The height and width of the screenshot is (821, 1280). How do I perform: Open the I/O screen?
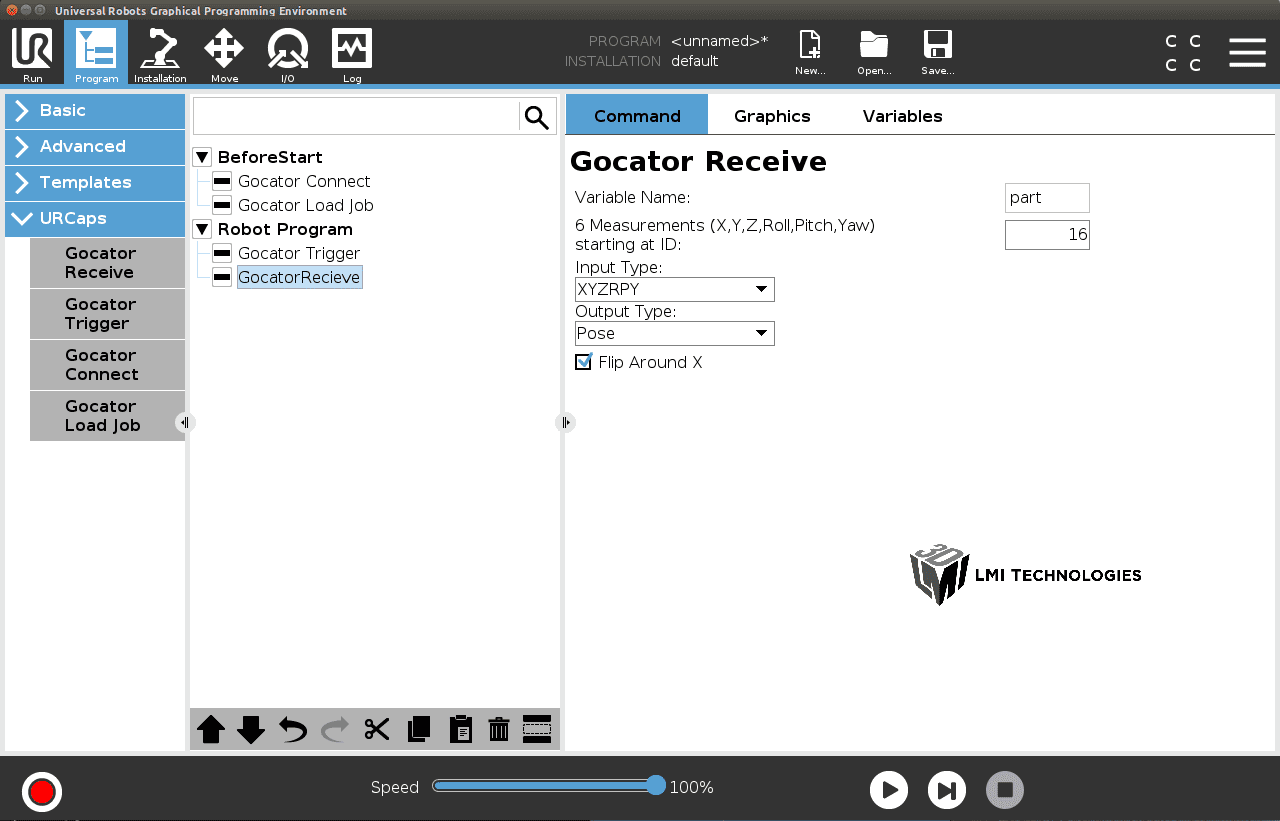tap(288, 55)
